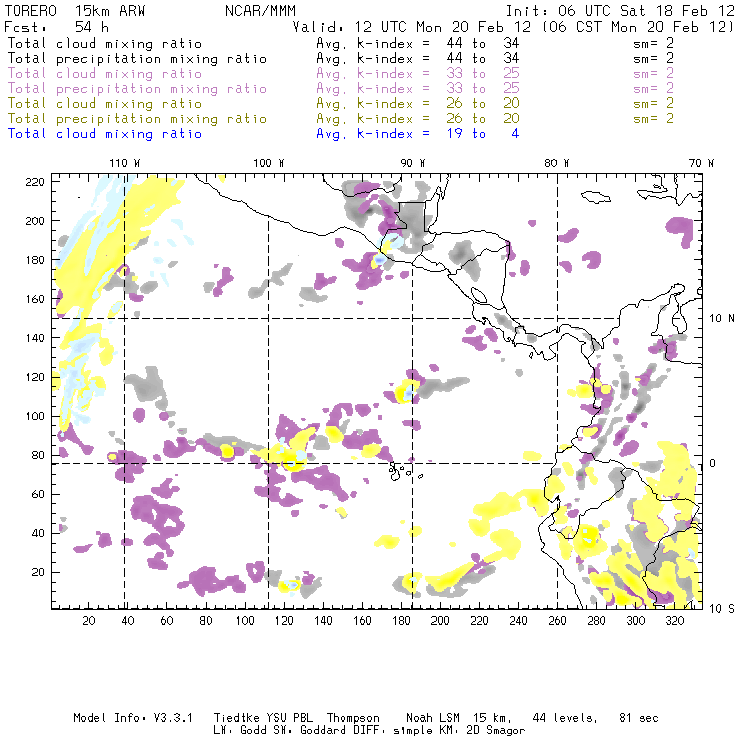Click the olive "Total precipitation mixing ratio" legend label
The width and height of the screenshot is (740, 740).
coord(137,119)
